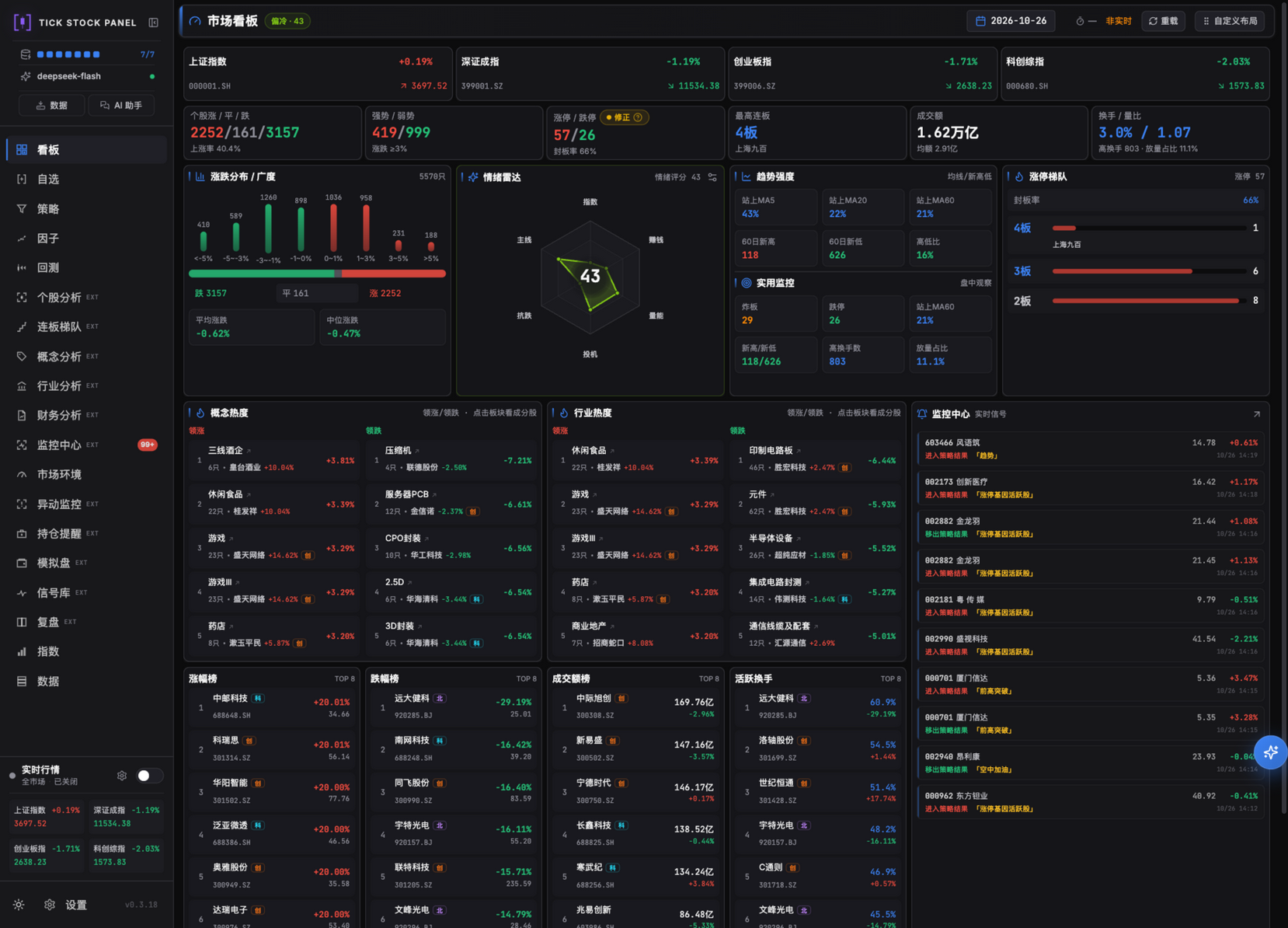Expand 监控中心 with arrow icon
Viewport: 1288px width, 928px height.
1256,414
